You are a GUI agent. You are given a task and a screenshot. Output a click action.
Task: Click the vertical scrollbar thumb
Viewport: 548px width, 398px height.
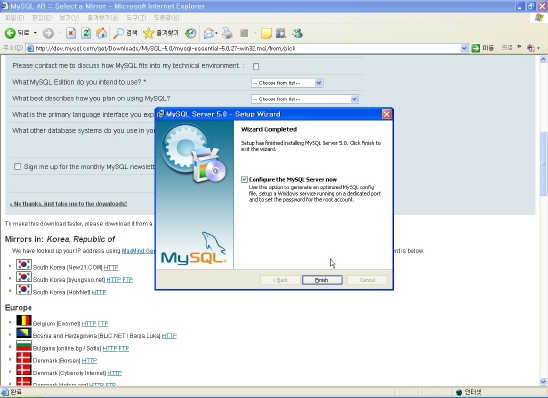(x=543, y=163)
